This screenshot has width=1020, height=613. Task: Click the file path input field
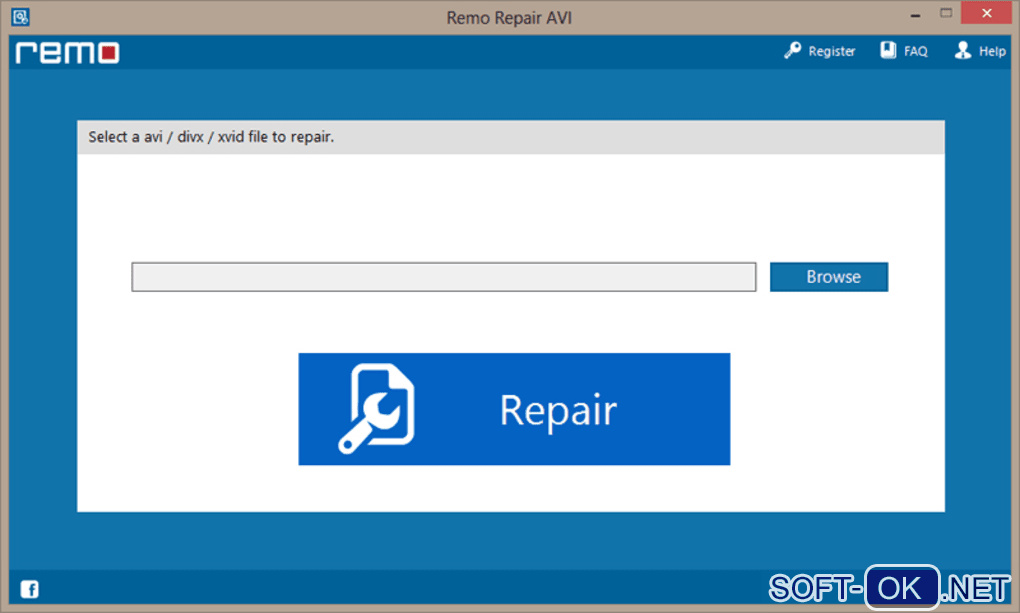444,277
